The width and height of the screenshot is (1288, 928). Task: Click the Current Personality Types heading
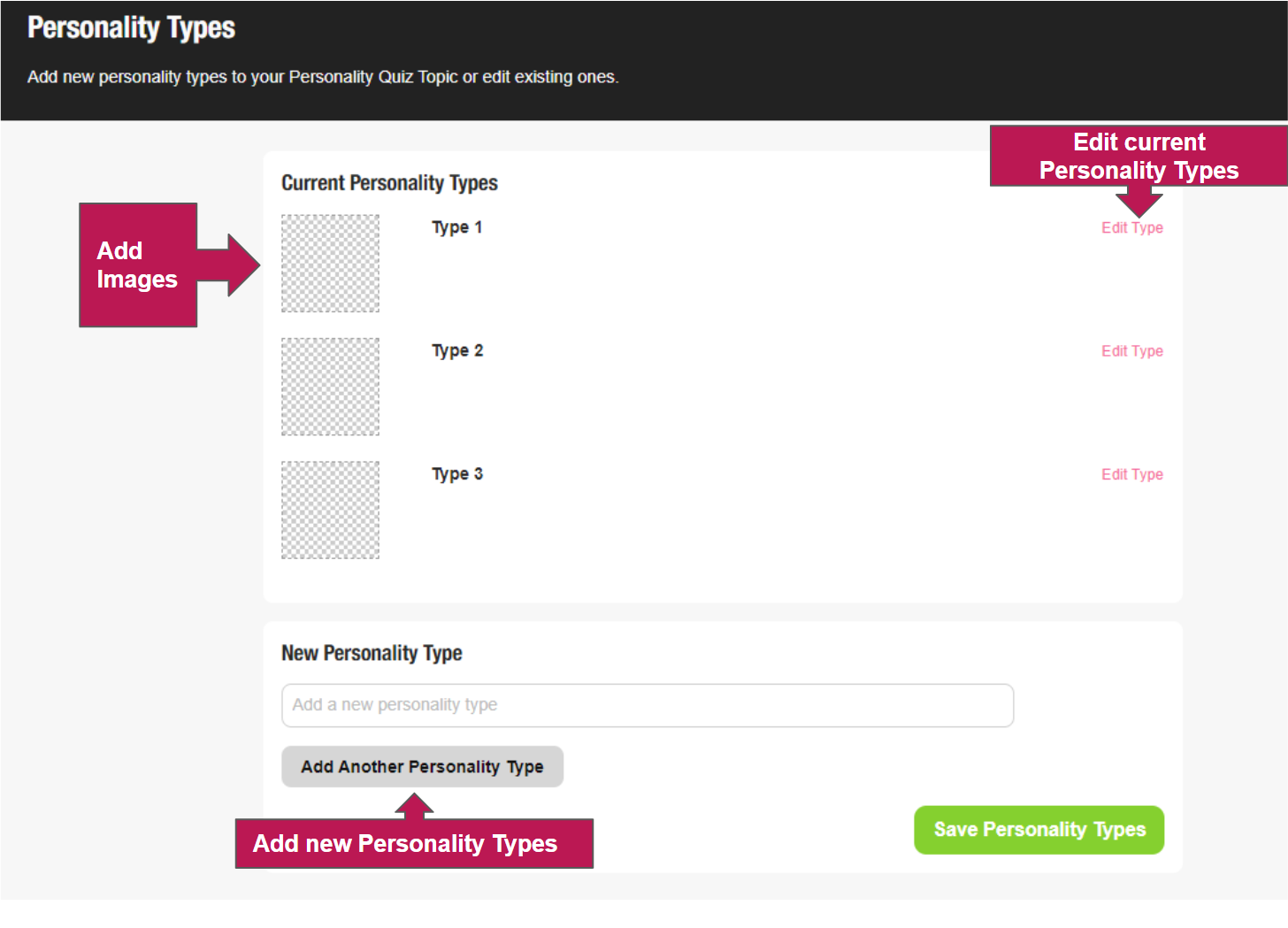(x=389, y=183)
